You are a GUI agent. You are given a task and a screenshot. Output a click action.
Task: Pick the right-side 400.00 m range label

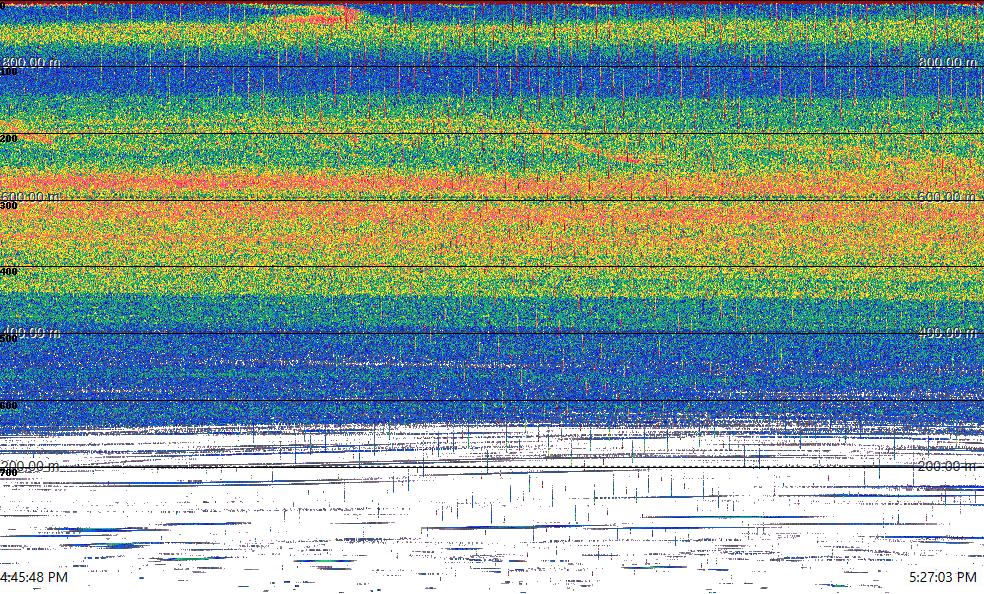coord(948,332)
